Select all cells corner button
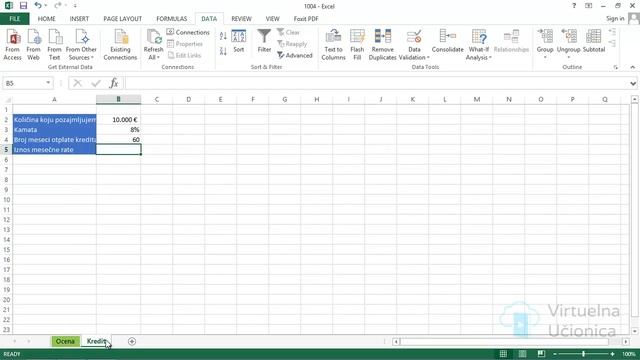 pyautogui.click(x=7, y=99)
